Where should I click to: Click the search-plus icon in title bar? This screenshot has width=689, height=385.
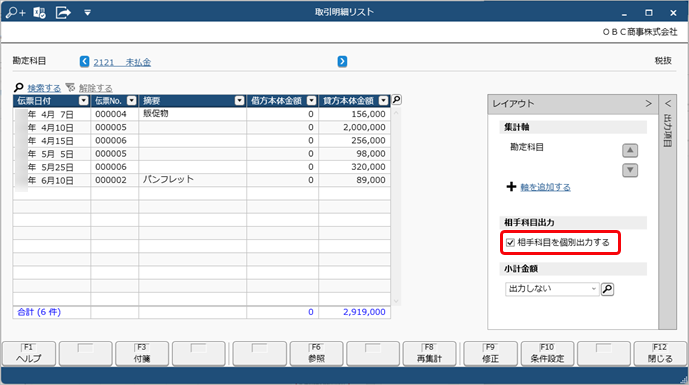pos(15,12)
